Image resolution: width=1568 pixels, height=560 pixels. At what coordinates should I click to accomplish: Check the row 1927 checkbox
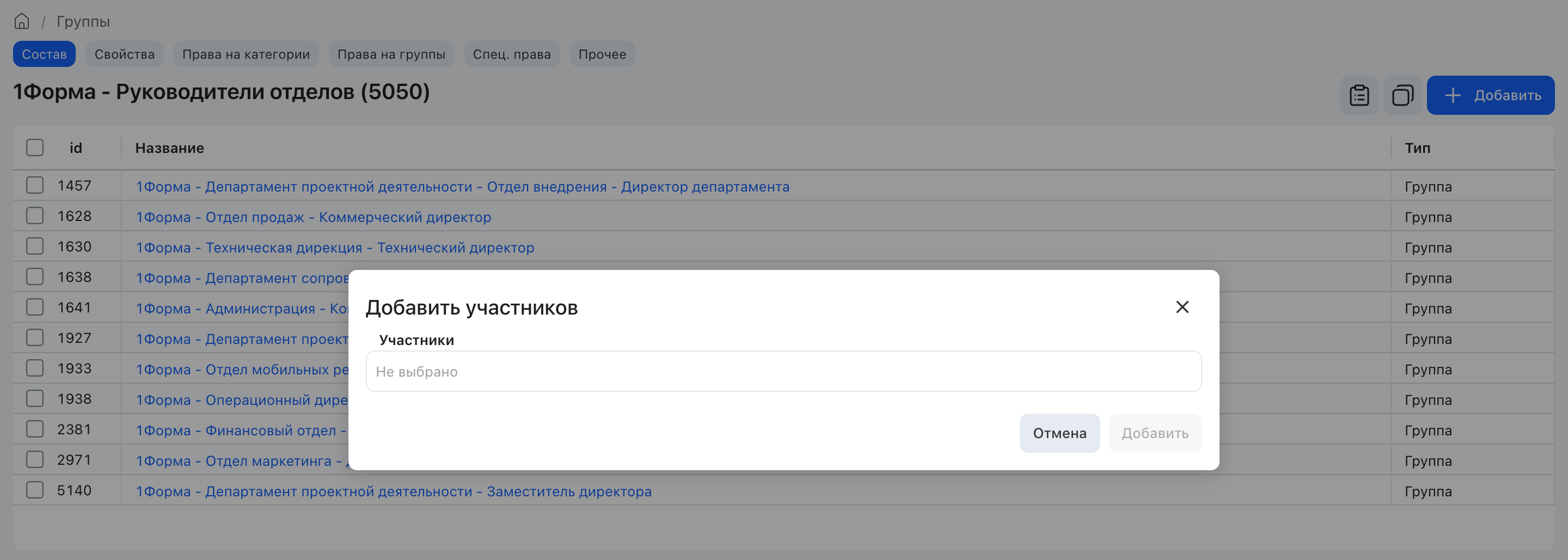click(35, 338)
